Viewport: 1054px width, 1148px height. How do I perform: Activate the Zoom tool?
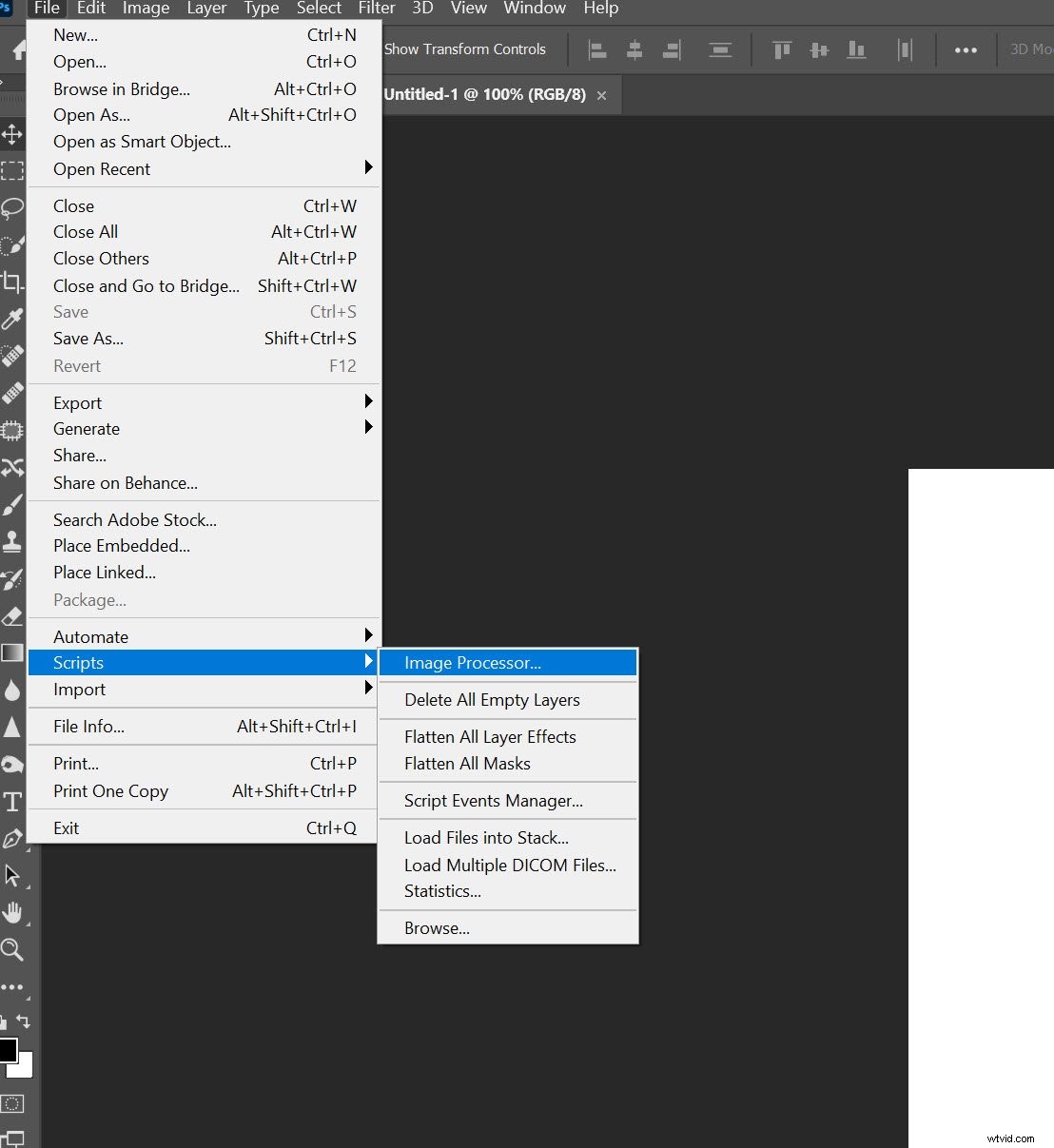[x=13, y=949]
